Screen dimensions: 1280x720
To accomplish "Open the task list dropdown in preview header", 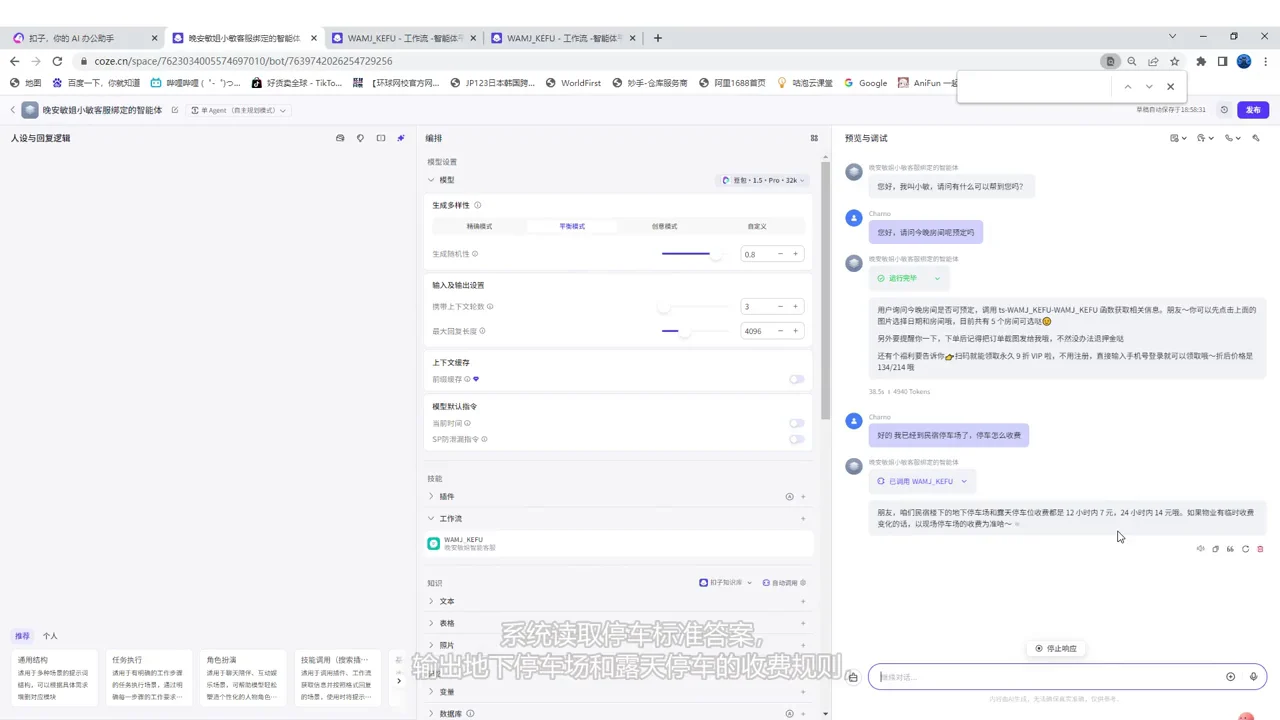I will pos(1178,138).
